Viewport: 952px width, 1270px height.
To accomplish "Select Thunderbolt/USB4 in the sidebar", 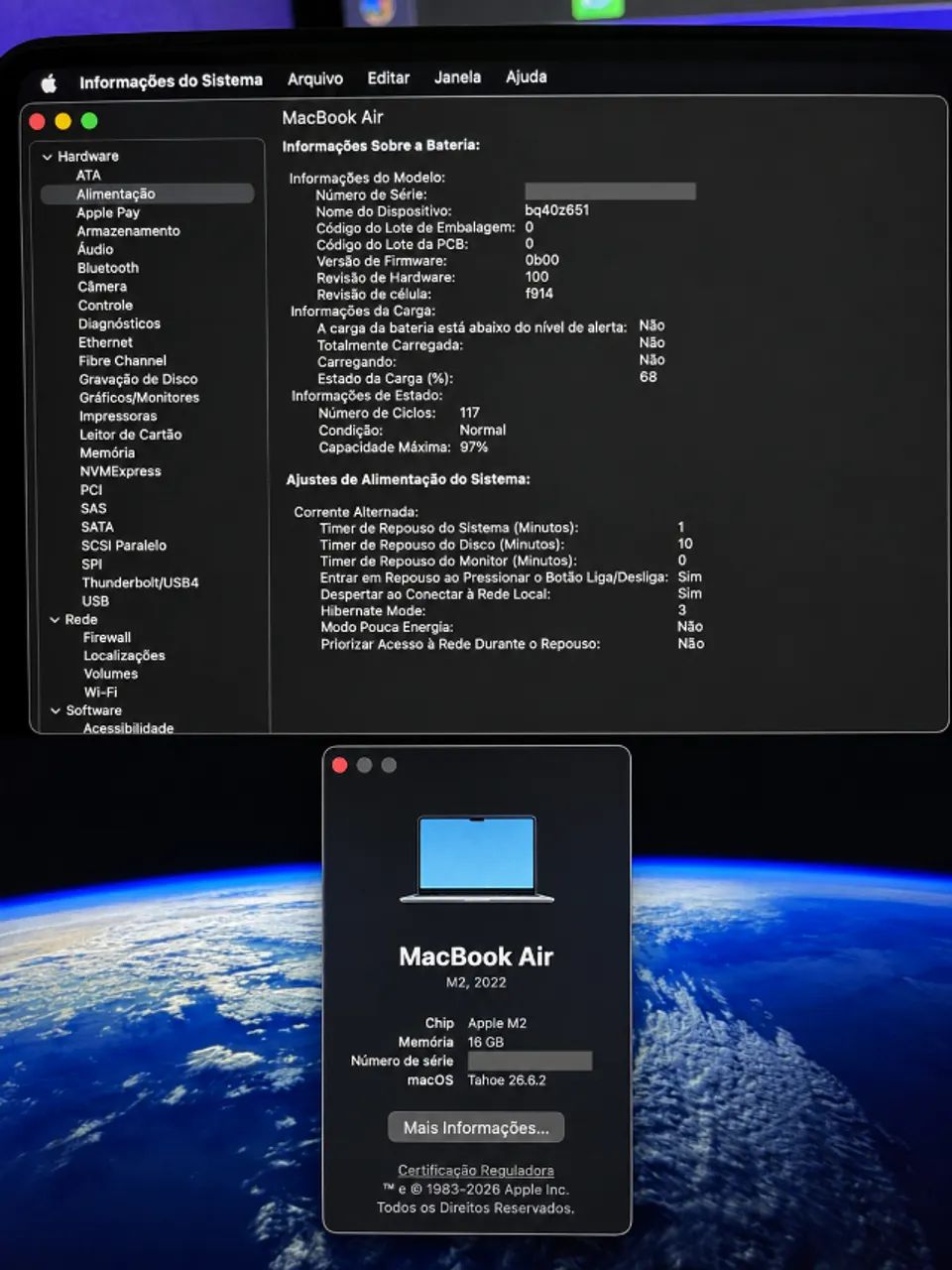I will pos(140,582).
